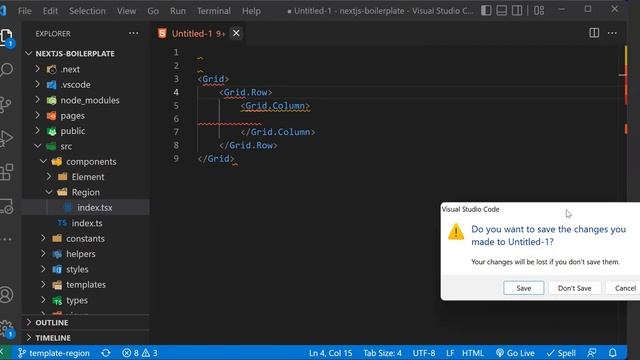Click the template-region git branch indicator

click(x=54, y=353)
